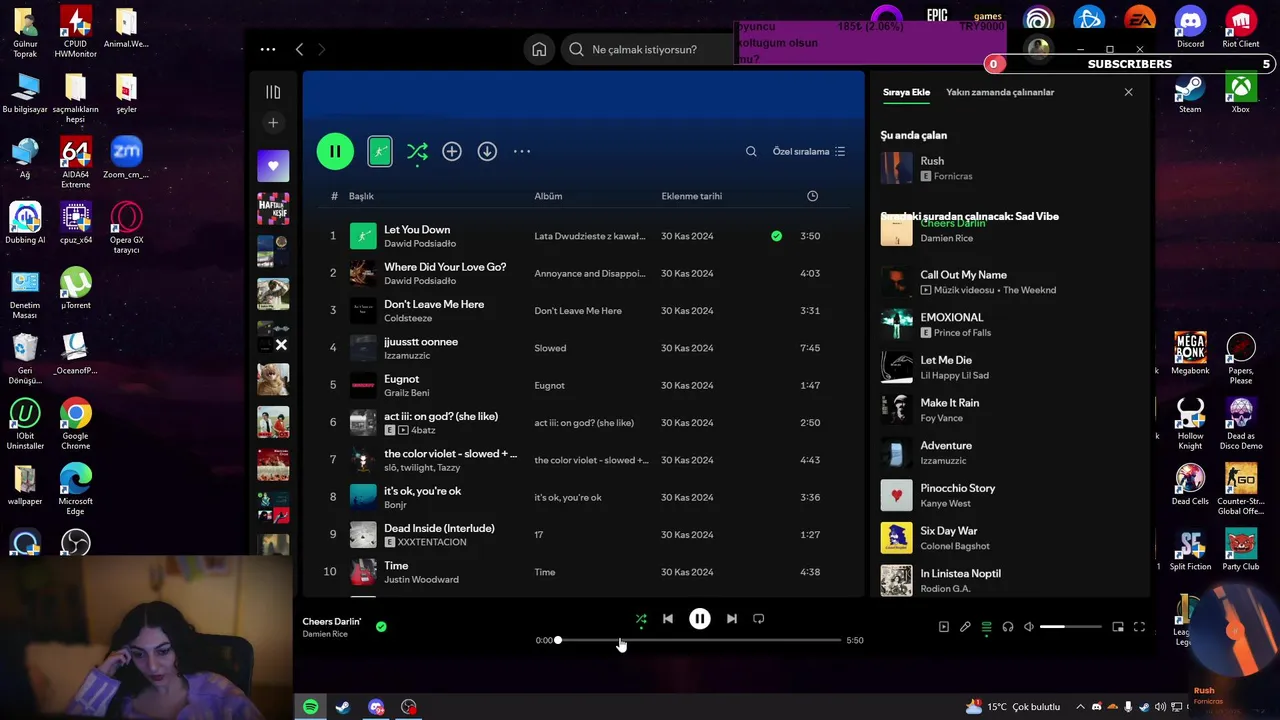Toggle liked check for Cheers Darlin'
This screenshot has height=720, width=1280.
point(381,627)
